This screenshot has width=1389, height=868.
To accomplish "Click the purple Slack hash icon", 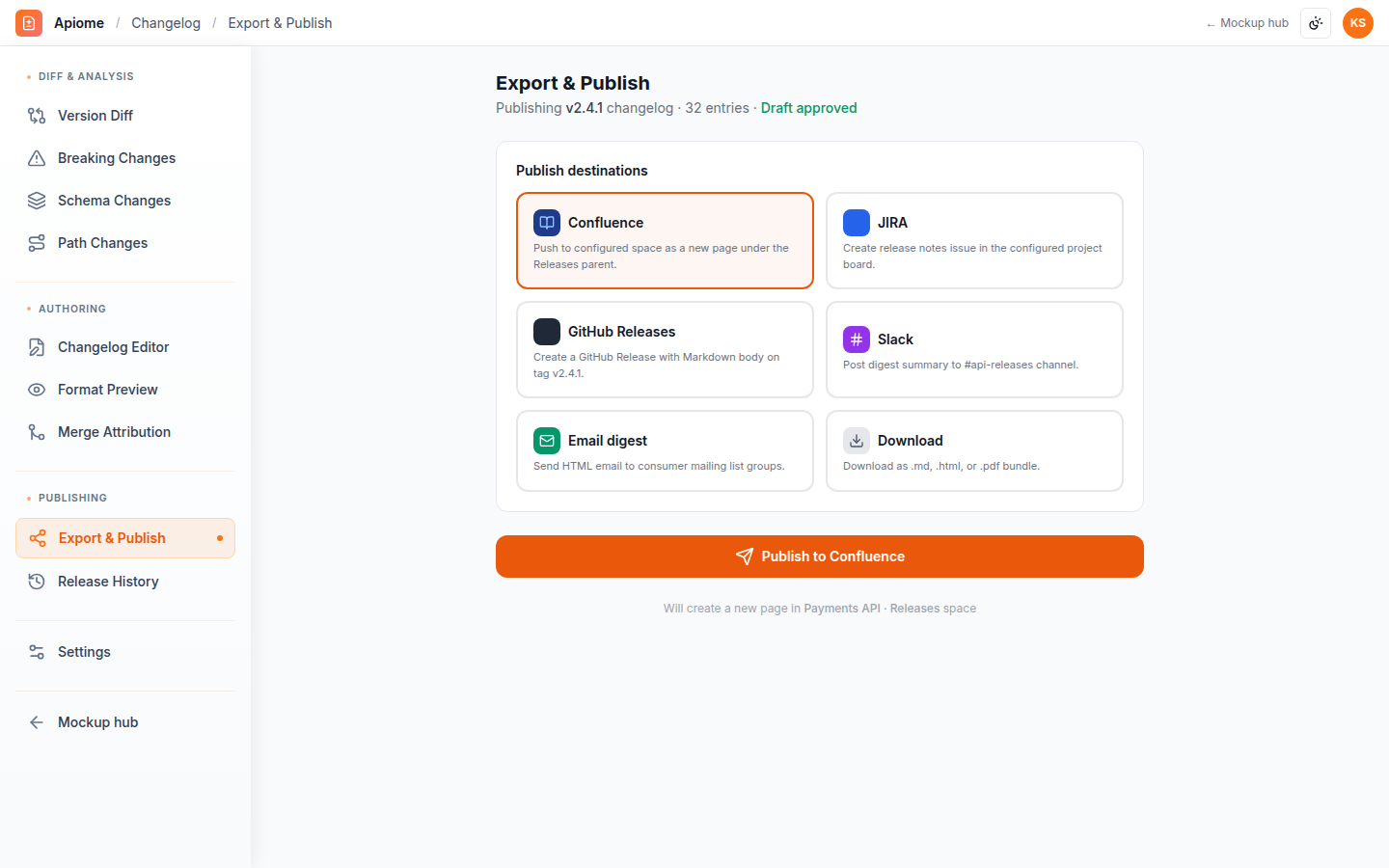I will 857,339.
